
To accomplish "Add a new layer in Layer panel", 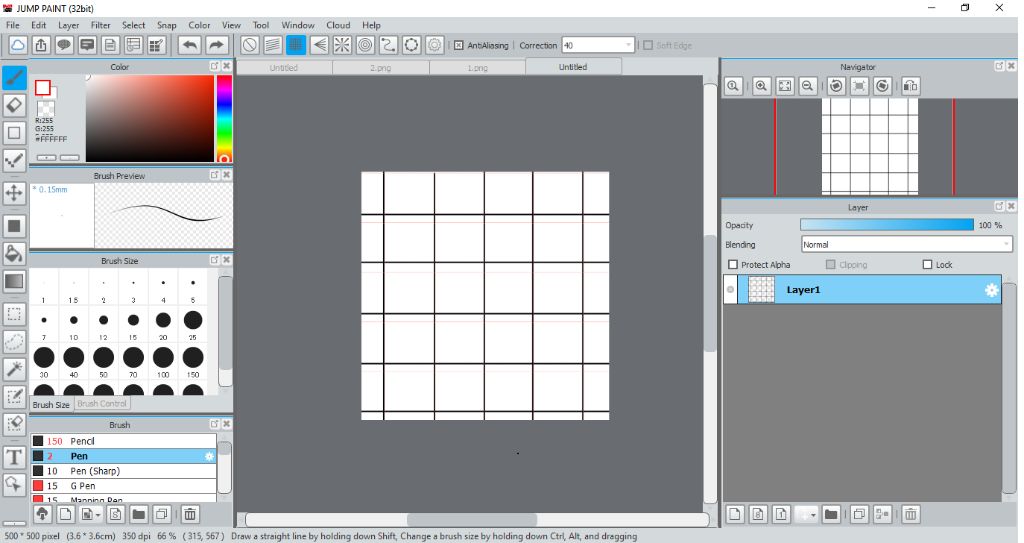I will (735, 514).
